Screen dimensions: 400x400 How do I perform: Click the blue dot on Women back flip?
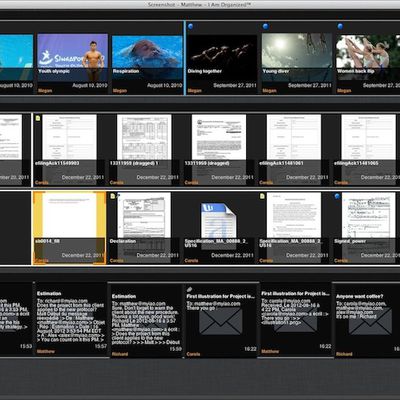(340, 26)
